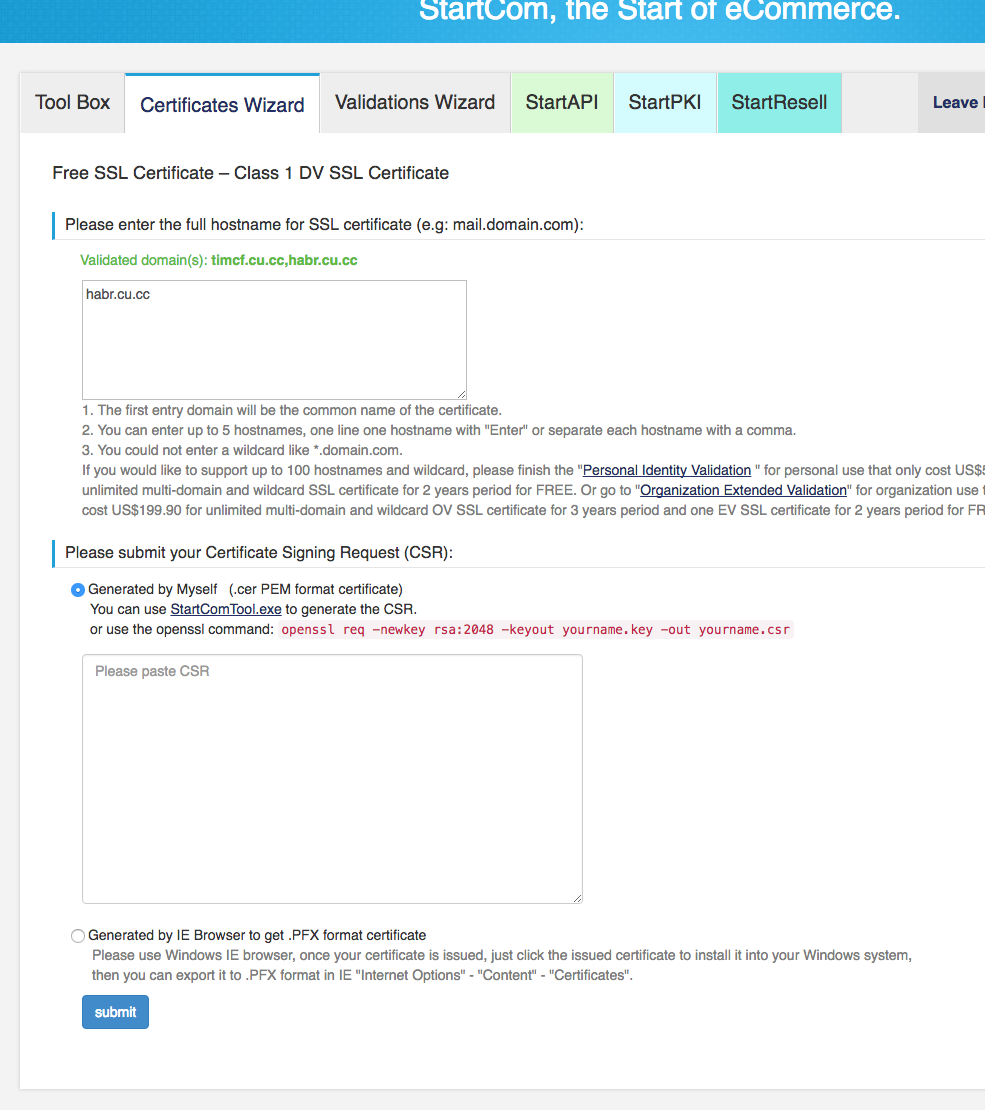Open the Organization Extended Validation link
The image size is (985, 1110).
(743, 490)
